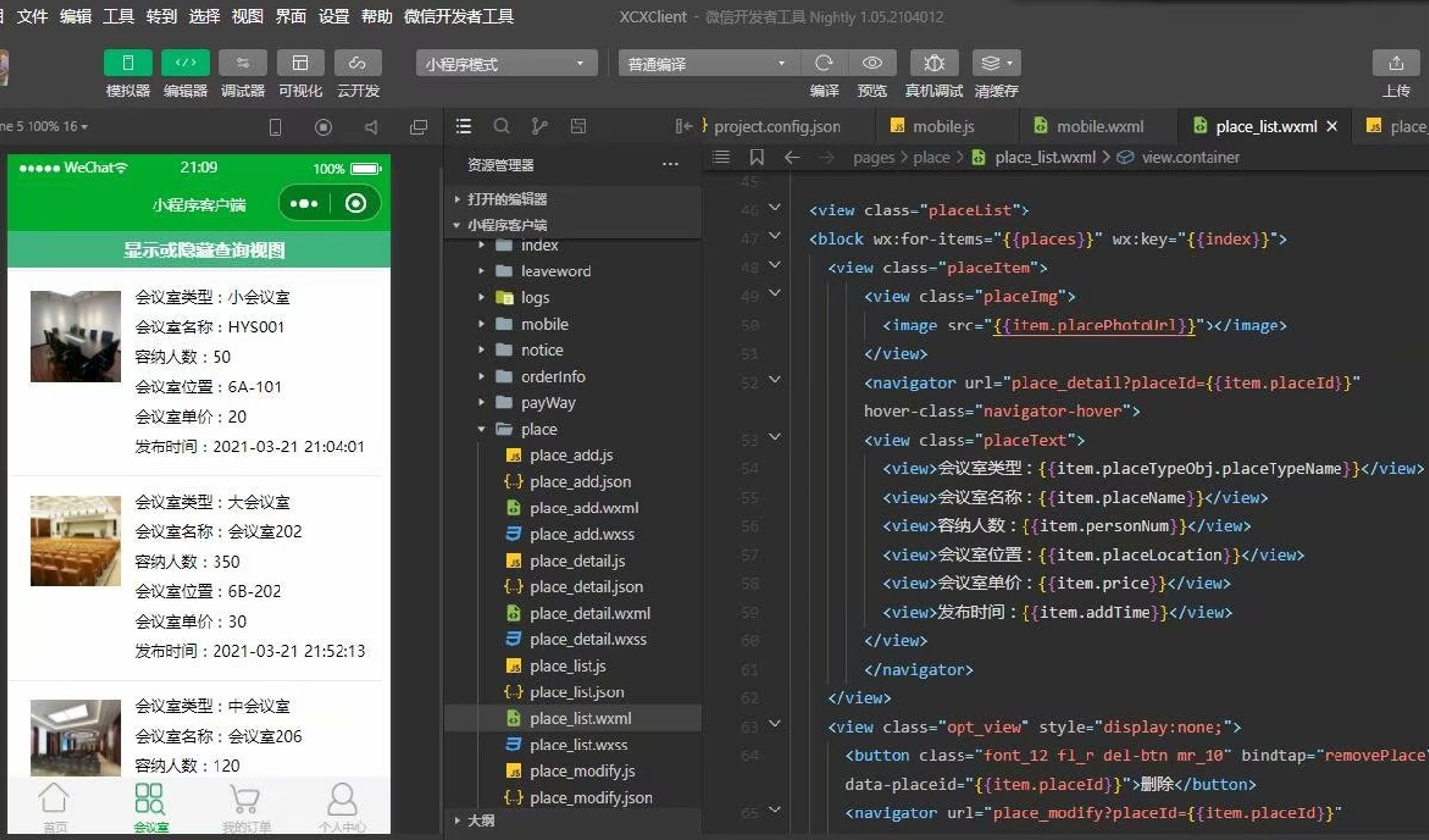Open the search panel icon

click(x=502, y=126)
